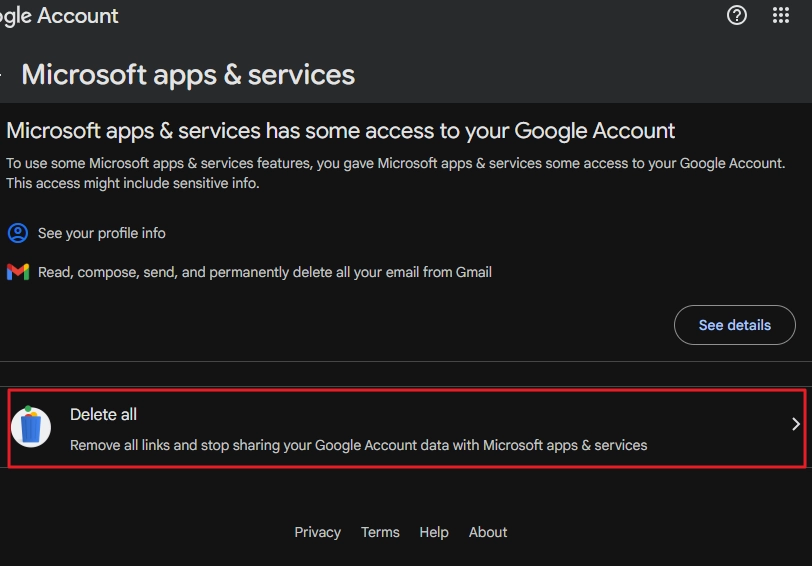812x566 pixels.
Task: Expand the Delete all chevron arrow
Action: pyautogui.click(x=796, y=424)
